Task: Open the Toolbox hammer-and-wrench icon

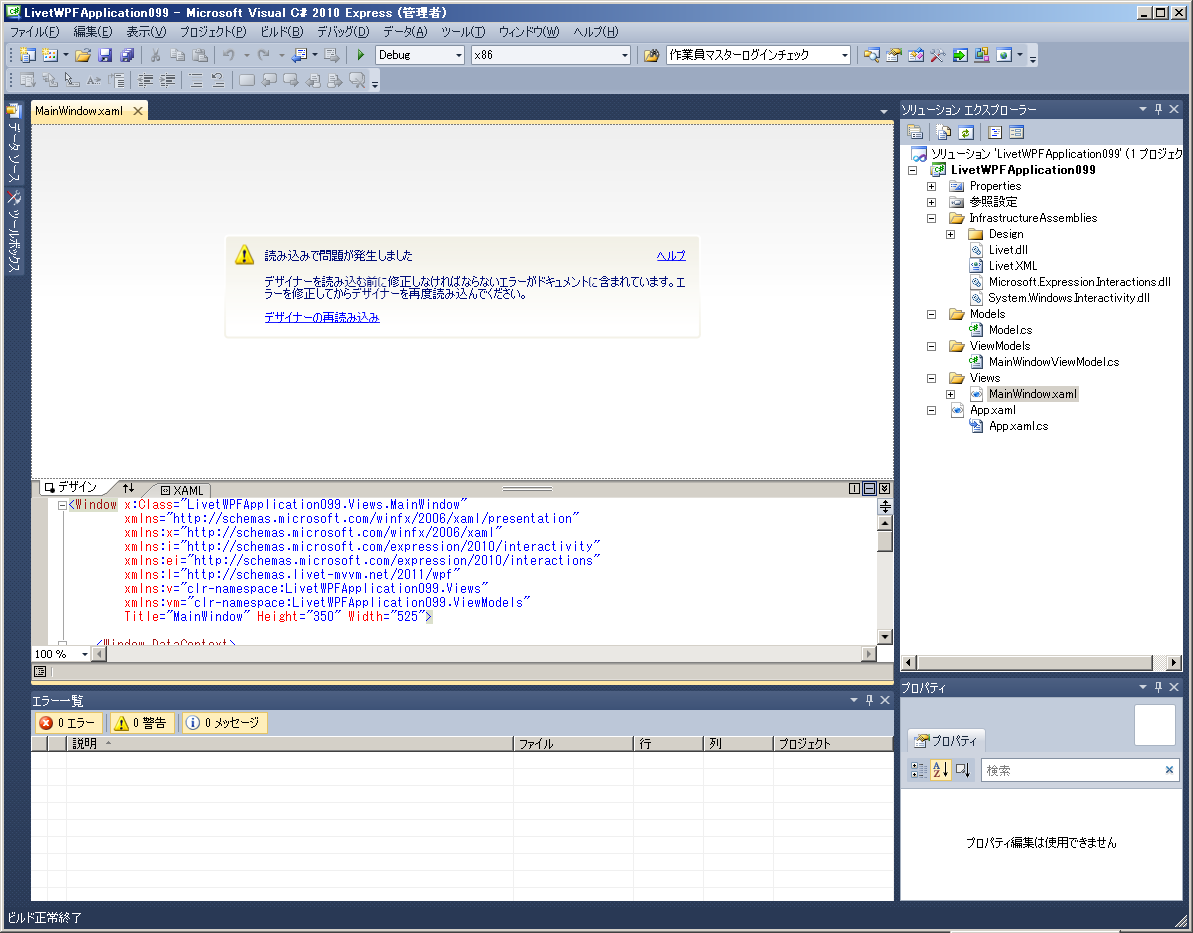Action: (x=938, y=55)
